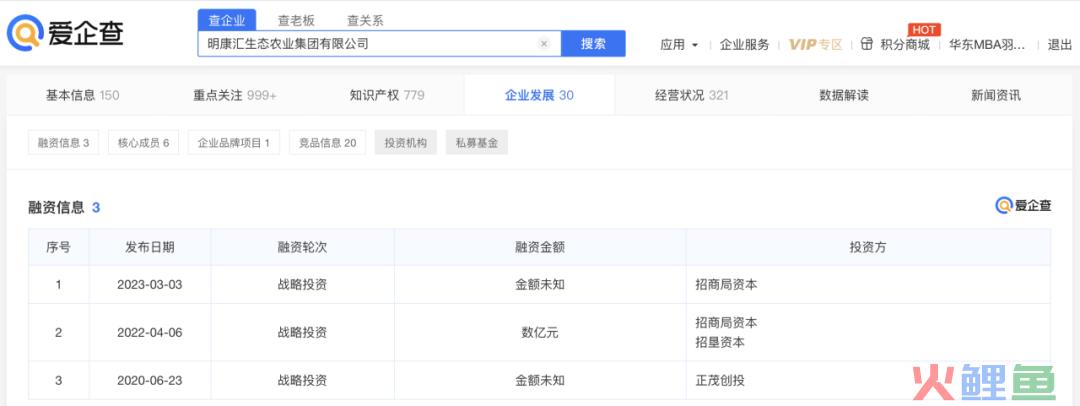Open the 积分商城 gift icon
1080x406 pixels.
click(x=866, y=44)
